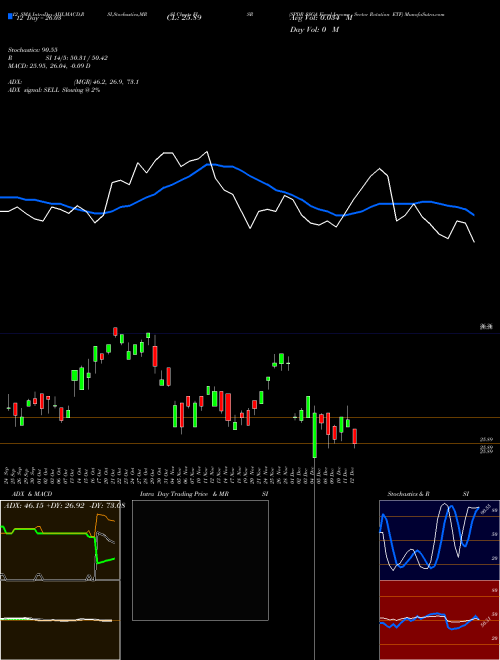
Task: Click the ADX signal: SELL text
Action: (54, 90)
